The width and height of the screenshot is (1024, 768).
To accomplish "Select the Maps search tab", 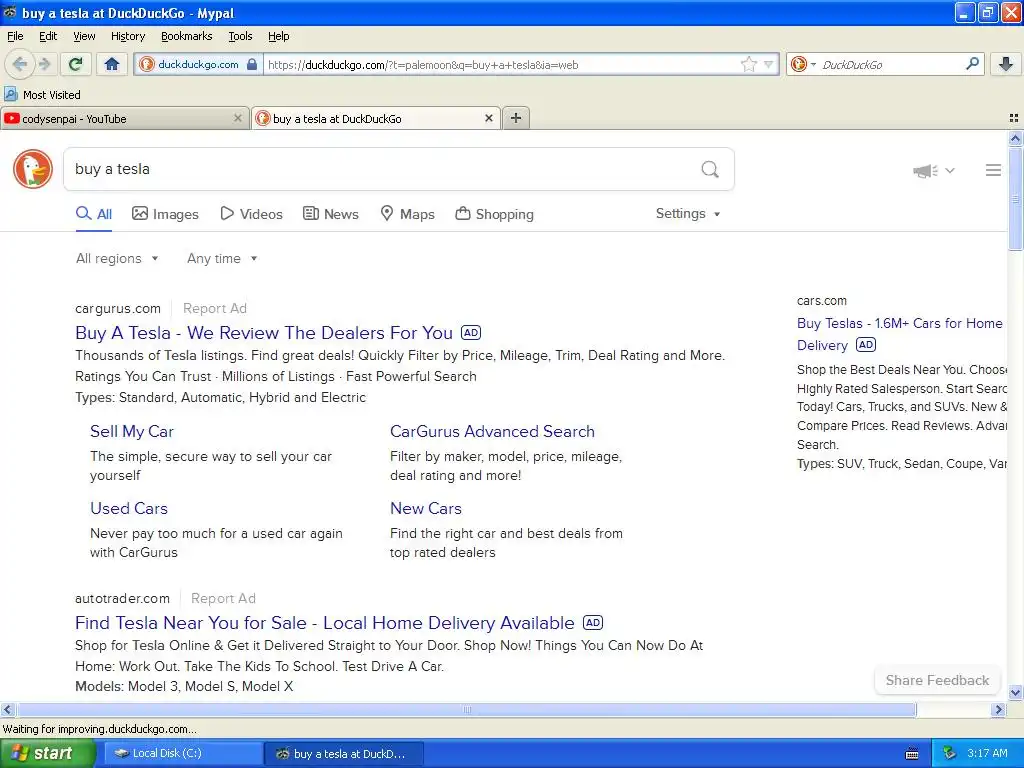I will [408, 214].
